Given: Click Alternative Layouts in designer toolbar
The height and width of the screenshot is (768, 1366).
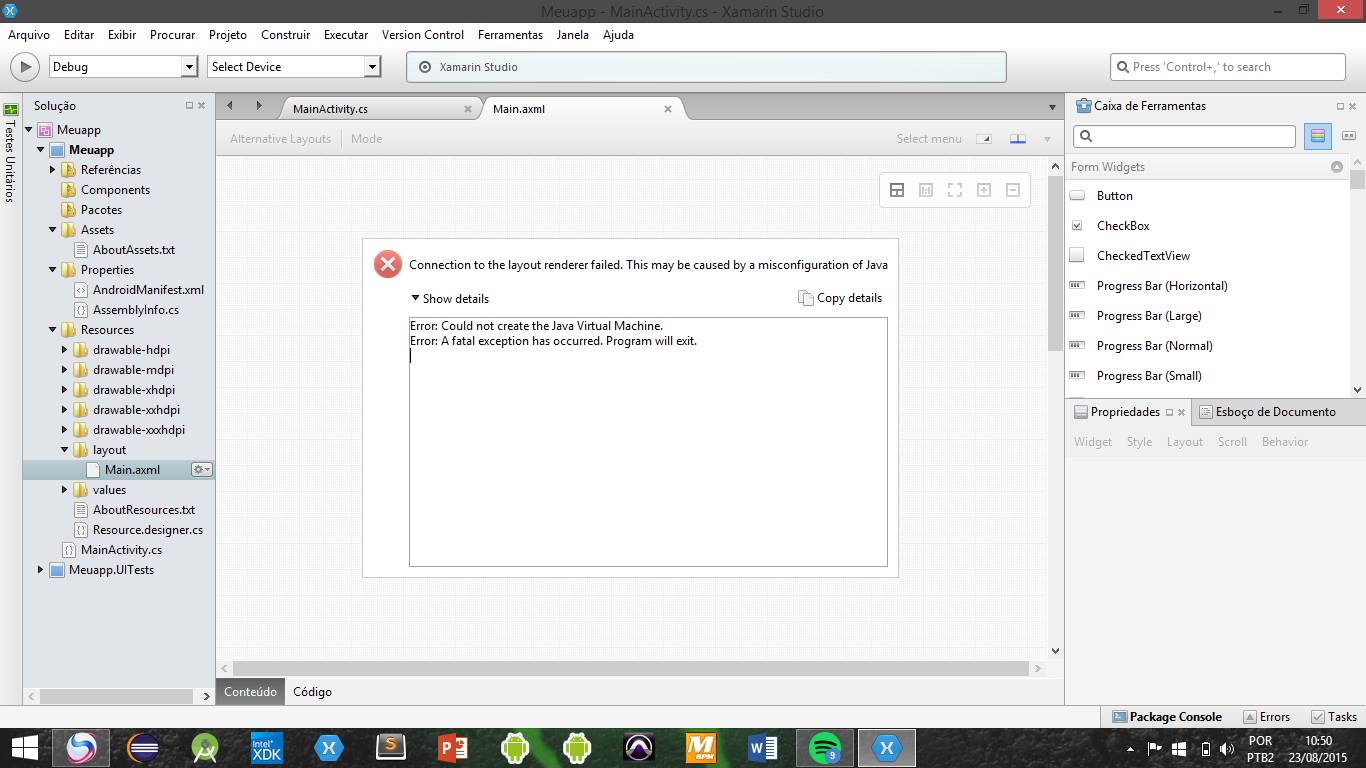Looking at the screenshot, I should coord(280,139).
